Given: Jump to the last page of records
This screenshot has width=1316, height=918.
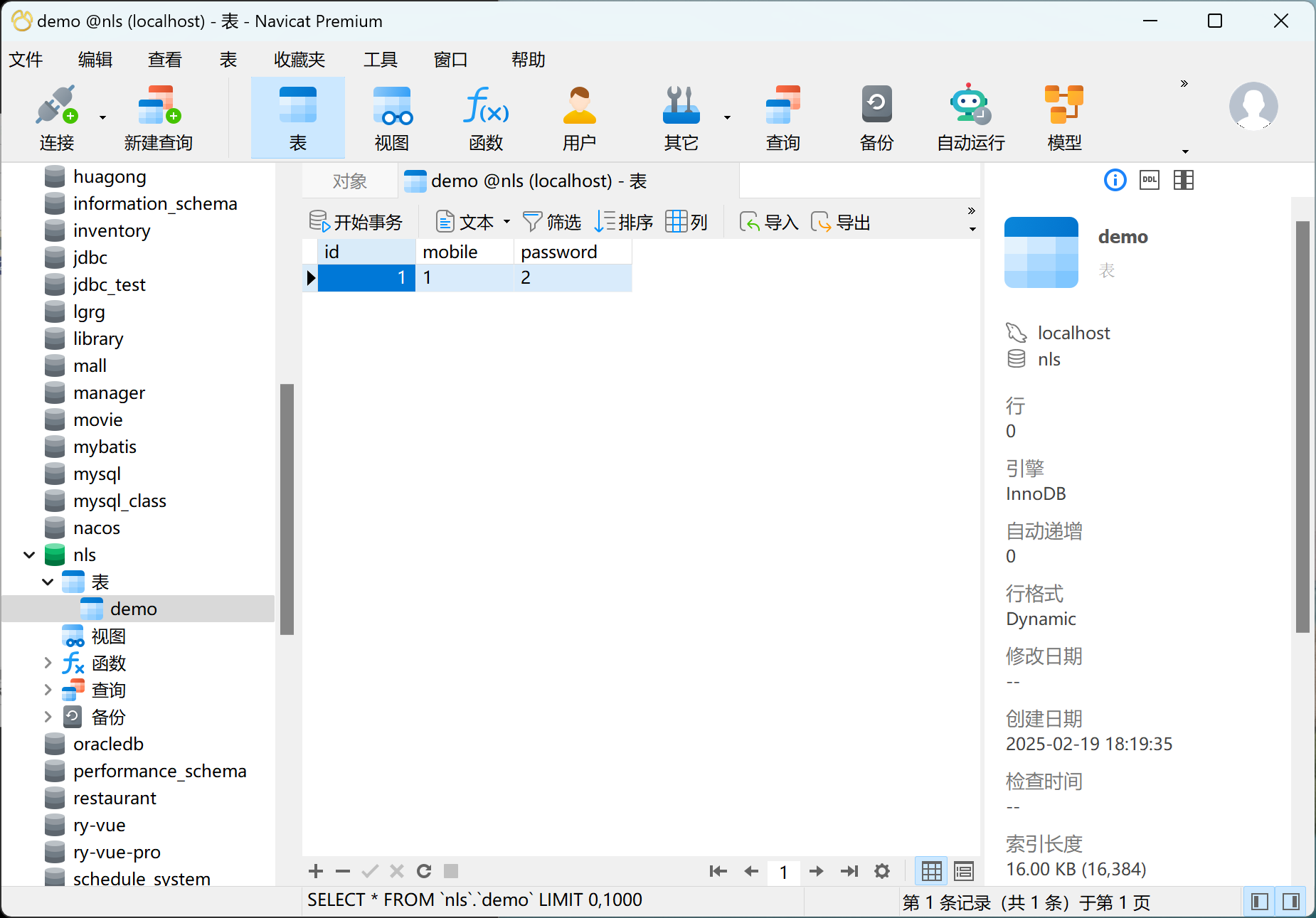Looking at the screenshot, I should 849,871.
